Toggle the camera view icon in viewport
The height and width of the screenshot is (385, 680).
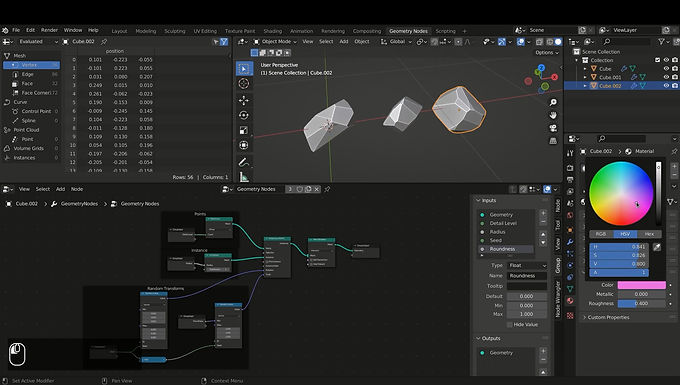tap(553, 128)
